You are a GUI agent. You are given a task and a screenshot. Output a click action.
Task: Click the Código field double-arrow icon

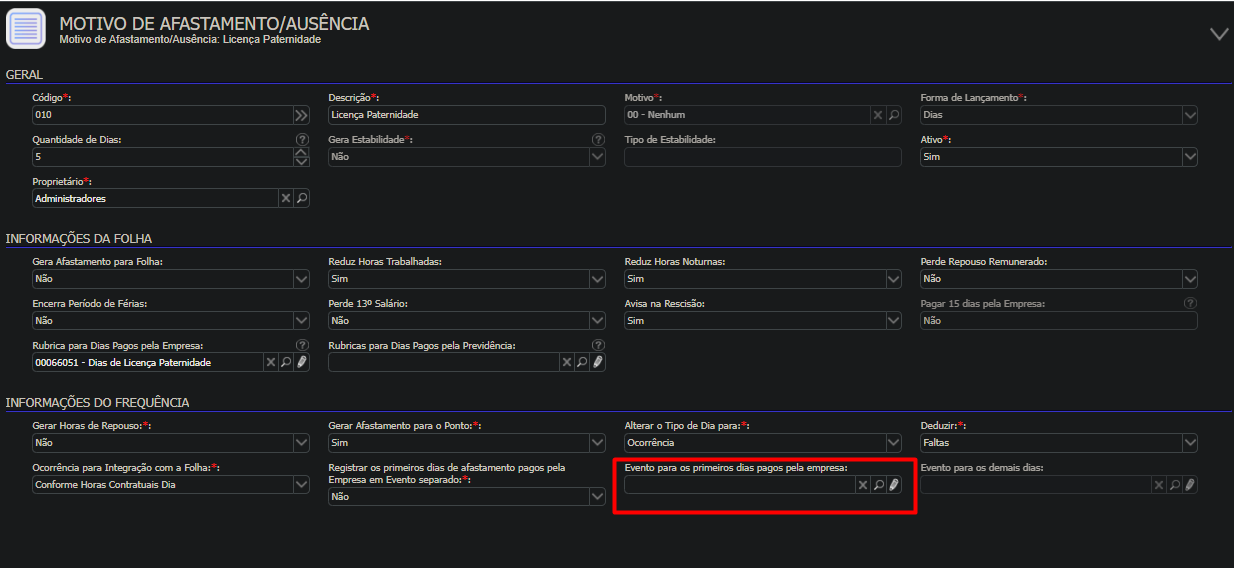pyautogui.click(x=301, y=115)
